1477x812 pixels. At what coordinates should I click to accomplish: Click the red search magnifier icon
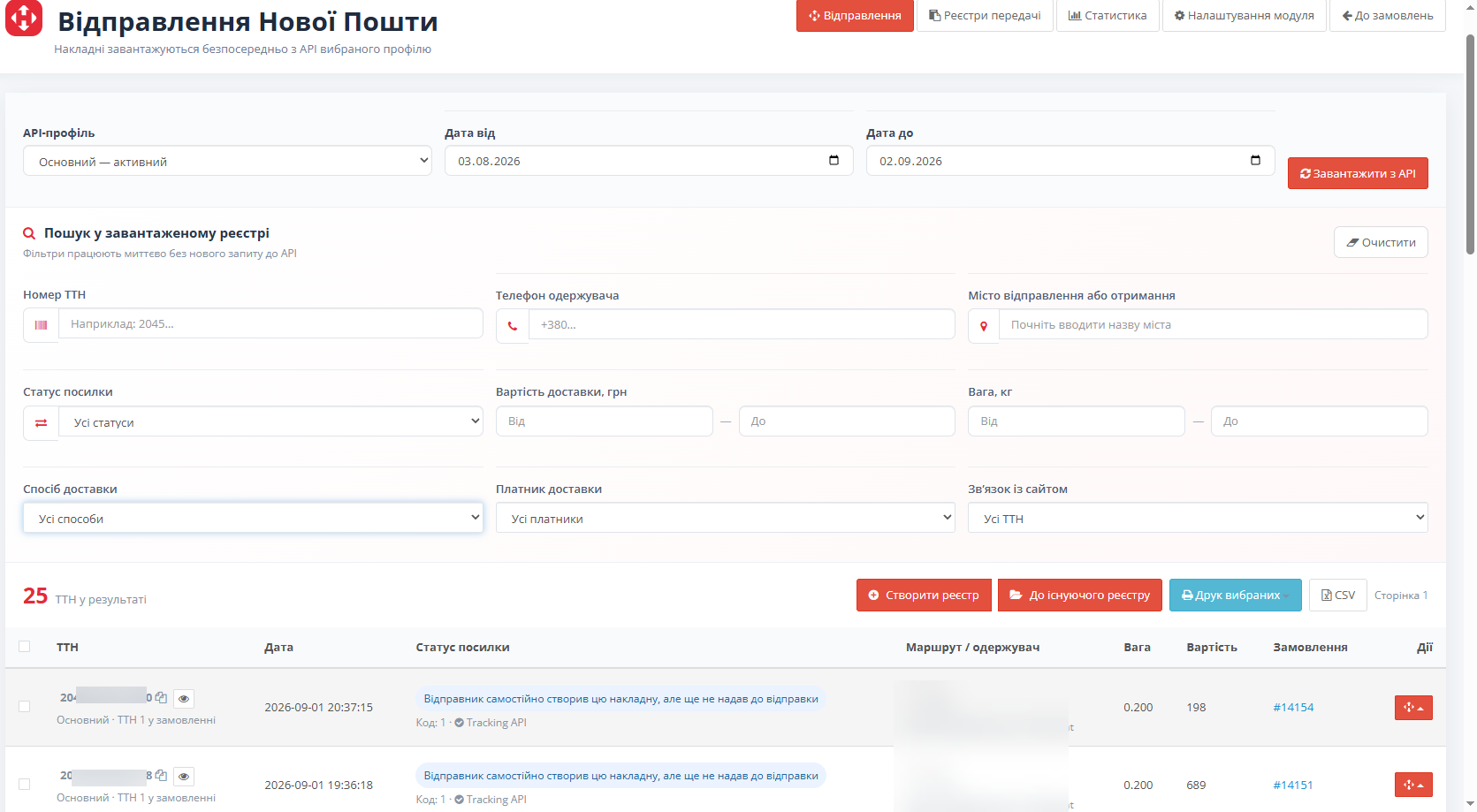click(x=29, y=233)
